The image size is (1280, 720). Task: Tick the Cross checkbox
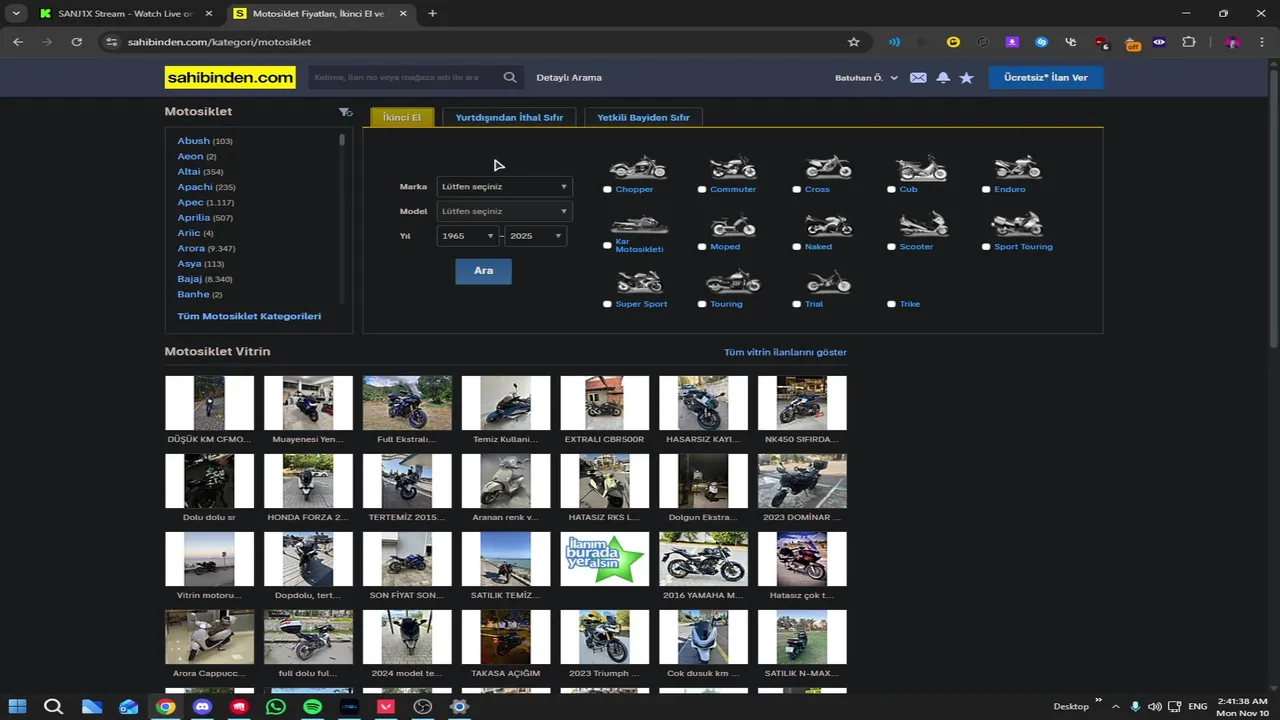coord(797,189)
